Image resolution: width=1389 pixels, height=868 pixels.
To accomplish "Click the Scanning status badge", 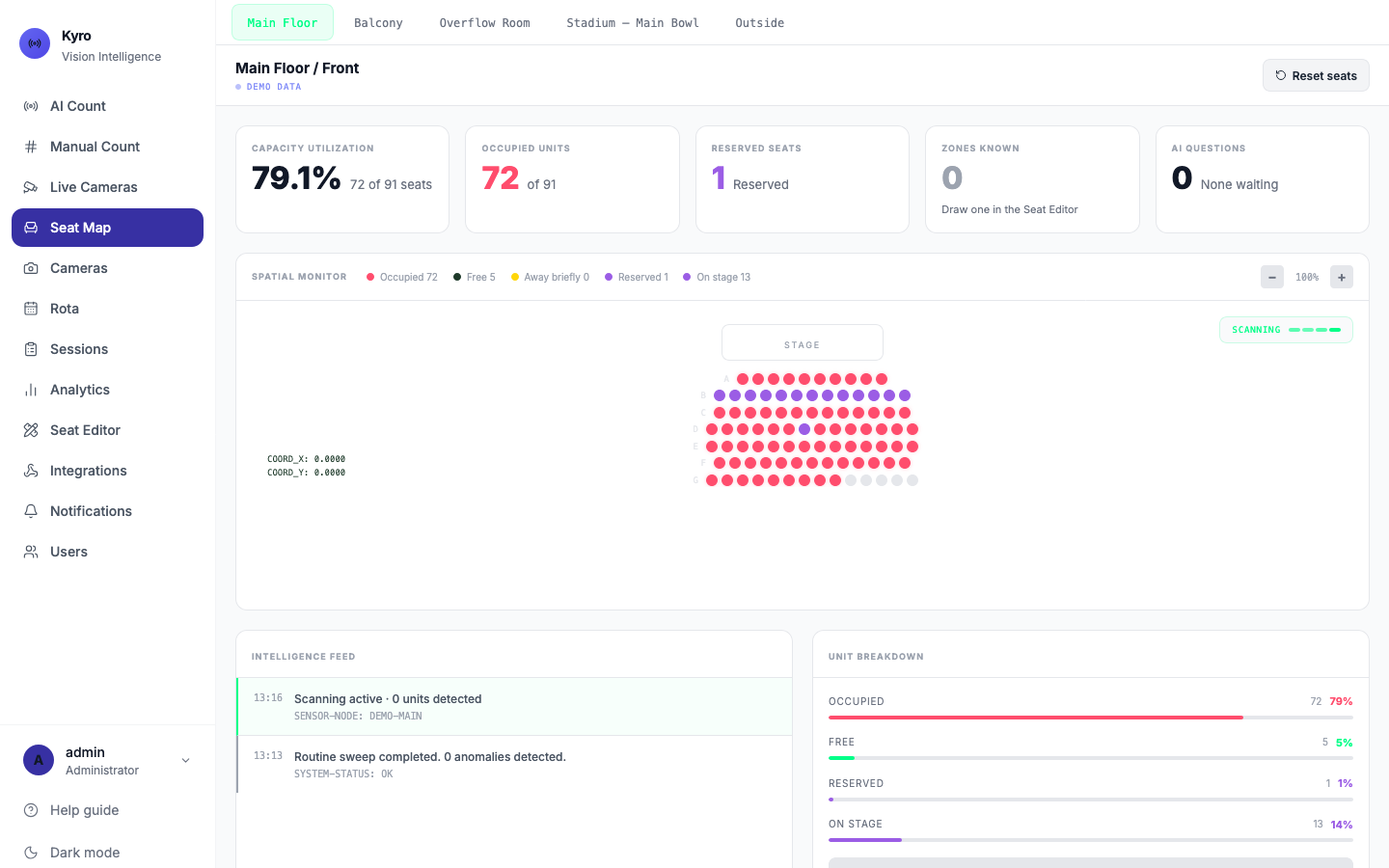I will (x=1286, y=330).
